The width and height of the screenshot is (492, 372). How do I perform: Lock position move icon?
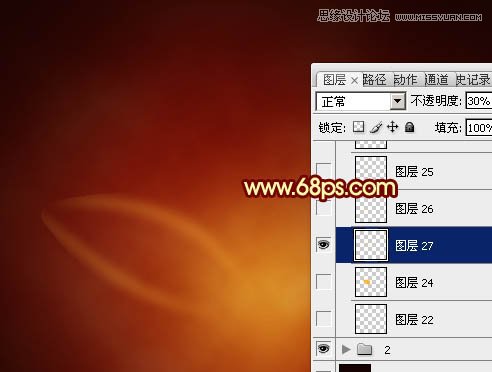pyautogui.click(x=393, y=127)
